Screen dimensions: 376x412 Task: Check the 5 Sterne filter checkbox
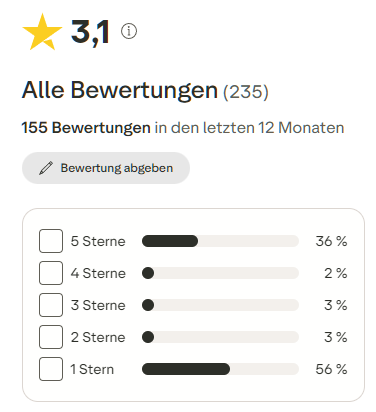click(51, 241)
